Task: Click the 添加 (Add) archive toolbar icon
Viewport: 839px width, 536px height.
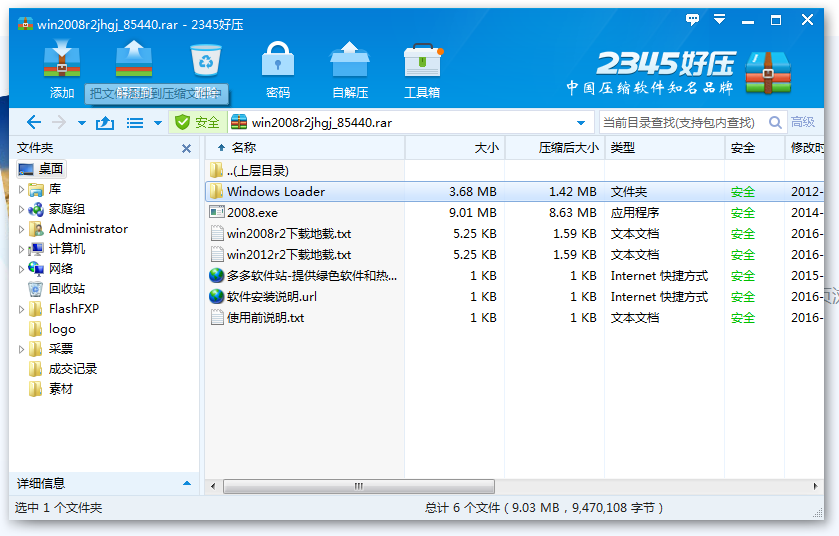Action: [x=62, y=62]
